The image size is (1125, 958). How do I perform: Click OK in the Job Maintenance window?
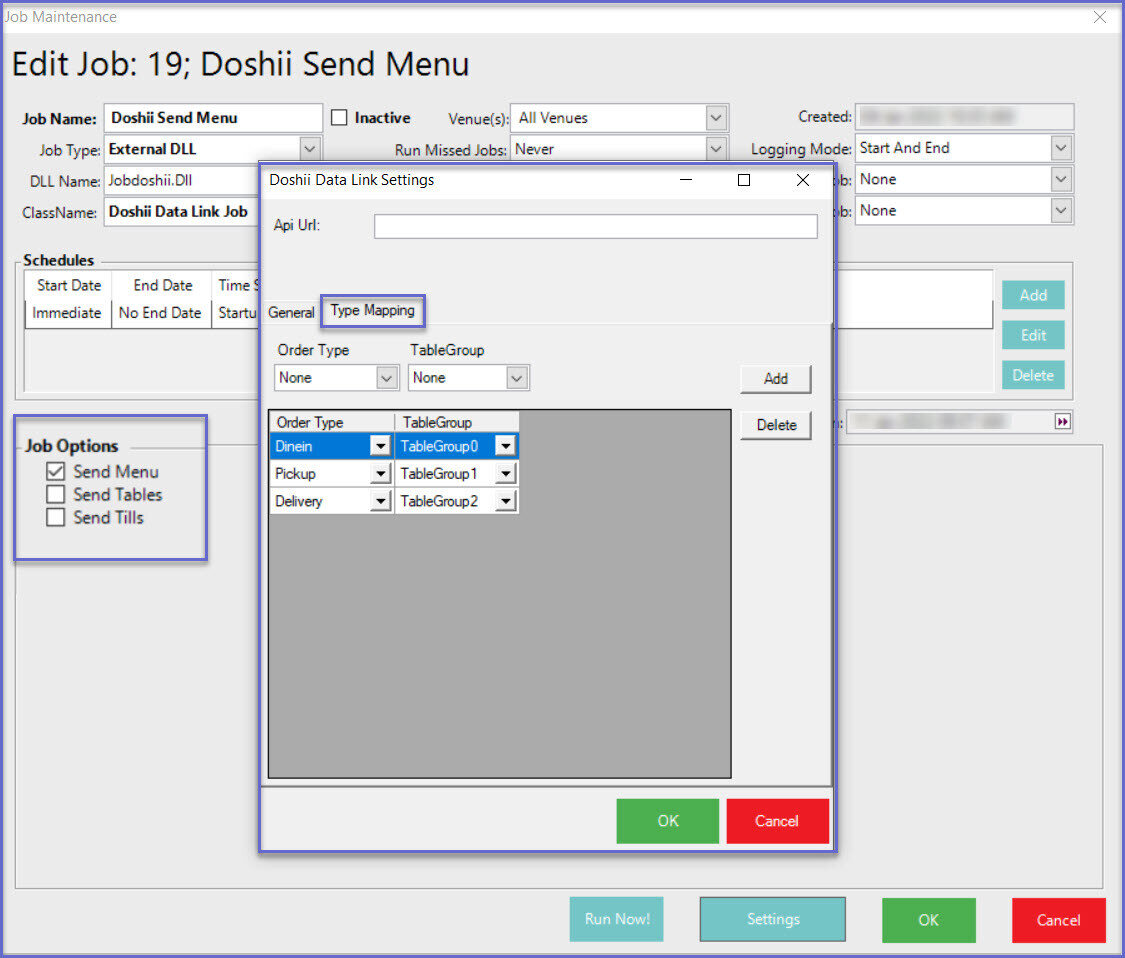pos(928,920)
